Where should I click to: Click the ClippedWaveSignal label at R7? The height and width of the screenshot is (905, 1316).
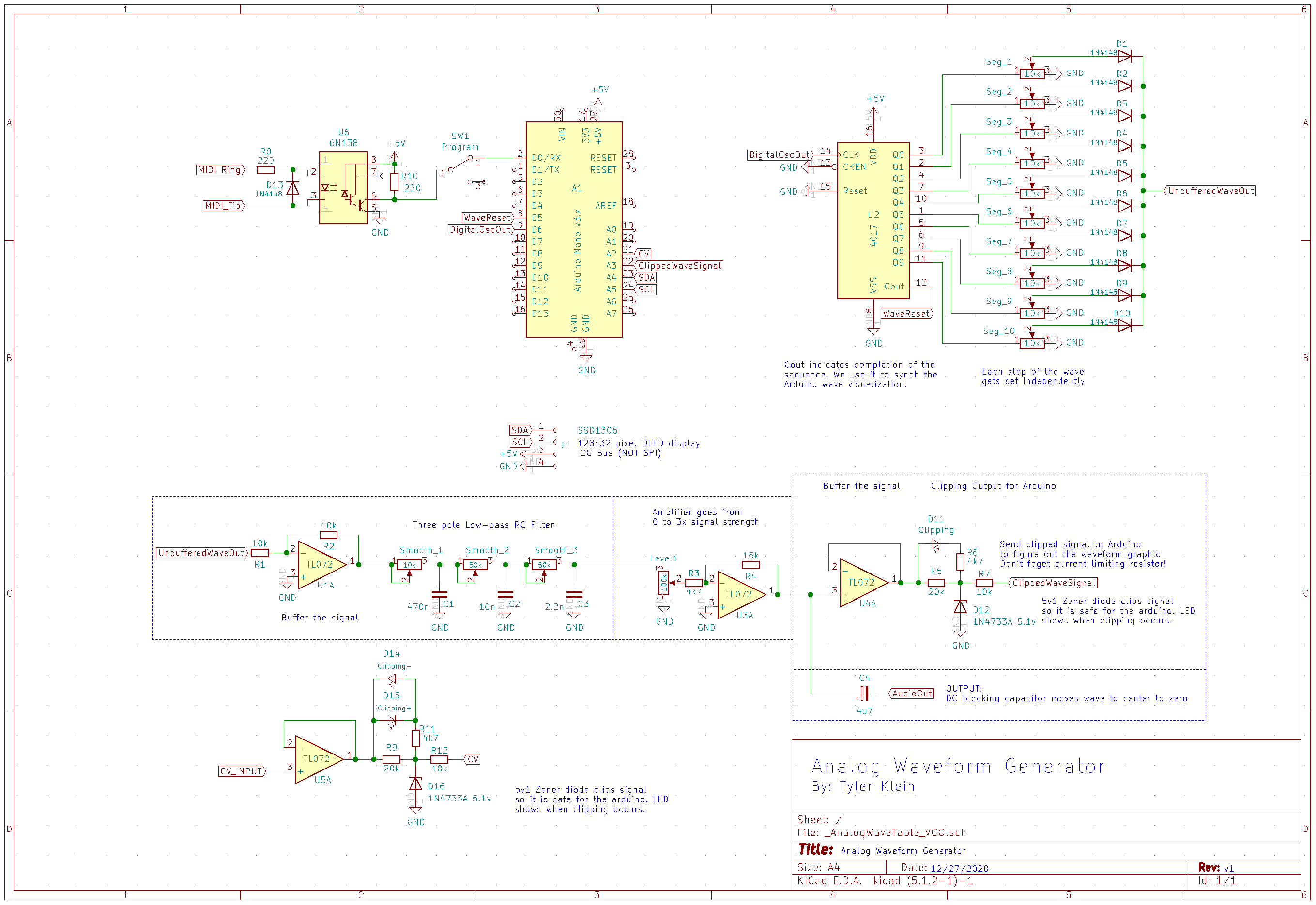pos(1054,583)
